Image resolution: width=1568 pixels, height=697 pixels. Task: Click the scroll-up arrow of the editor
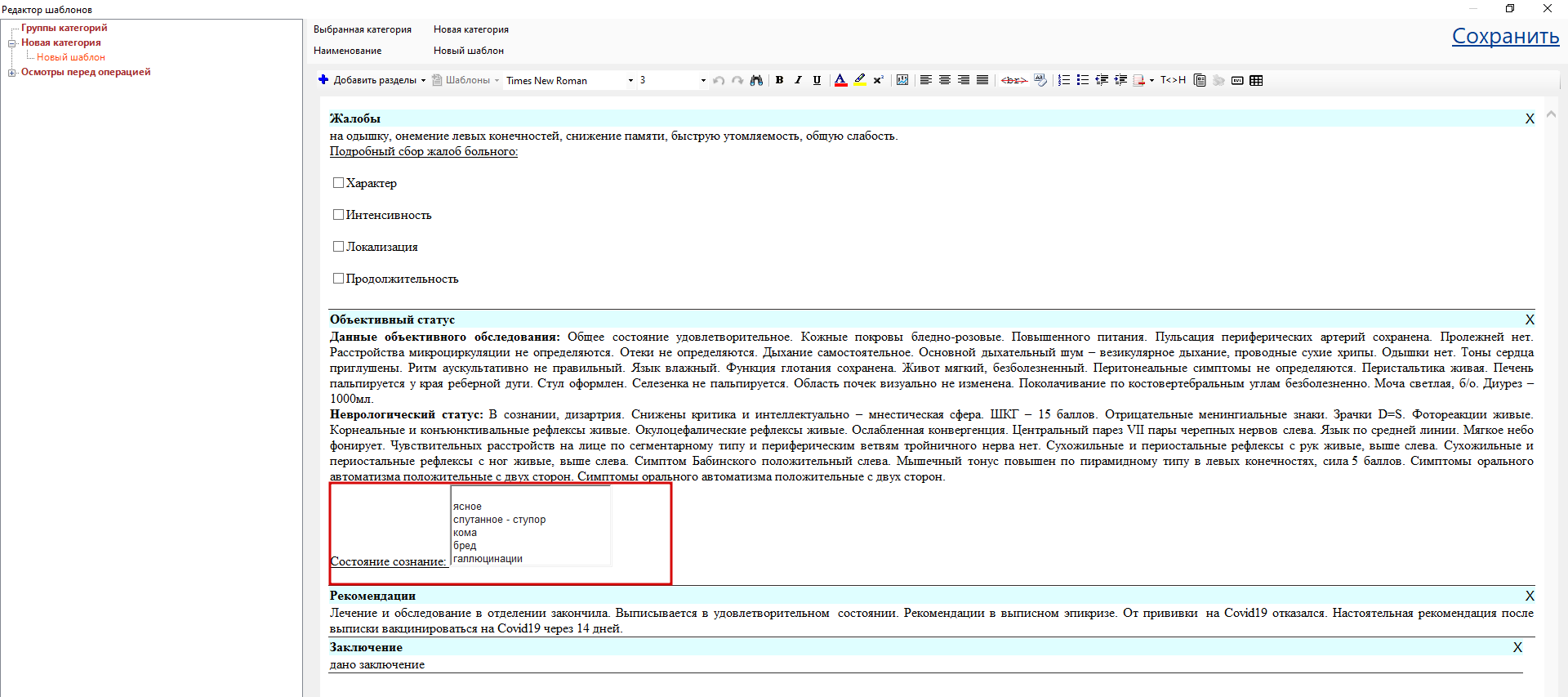pyautogui.click(x=1551, y=114)
